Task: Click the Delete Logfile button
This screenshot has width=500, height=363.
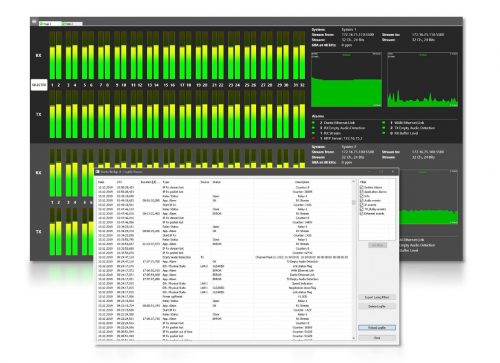Action: point(377,306)
